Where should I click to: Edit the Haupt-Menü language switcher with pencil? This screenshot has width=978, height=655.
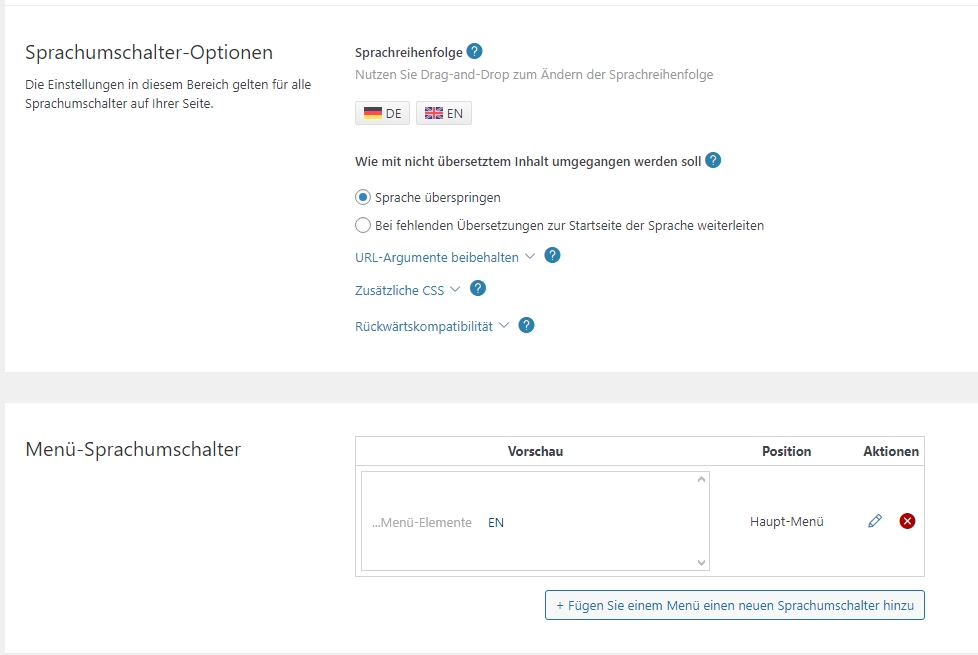point(874,521)
